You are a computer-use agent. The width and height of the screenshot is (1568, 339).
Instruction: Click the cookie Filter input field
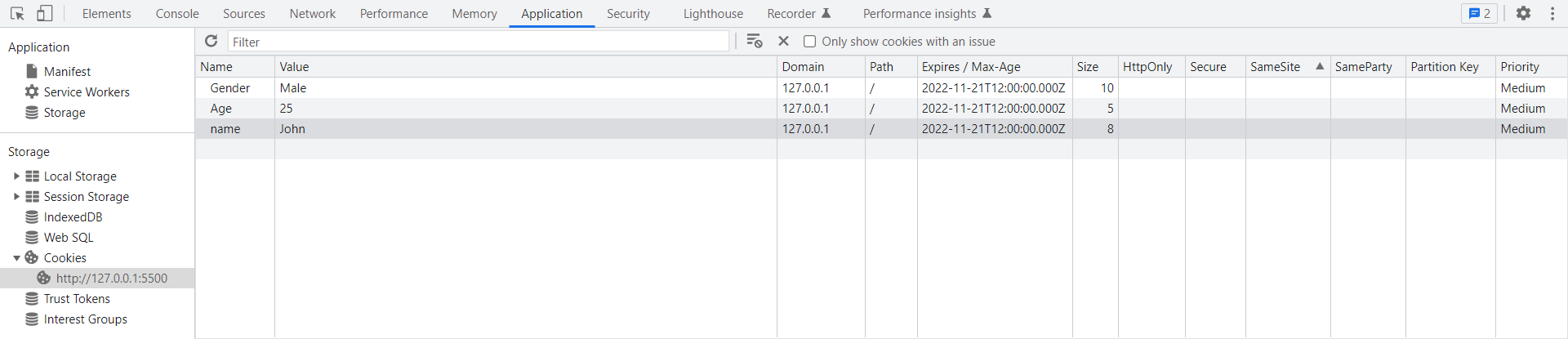tap(478, 42)
